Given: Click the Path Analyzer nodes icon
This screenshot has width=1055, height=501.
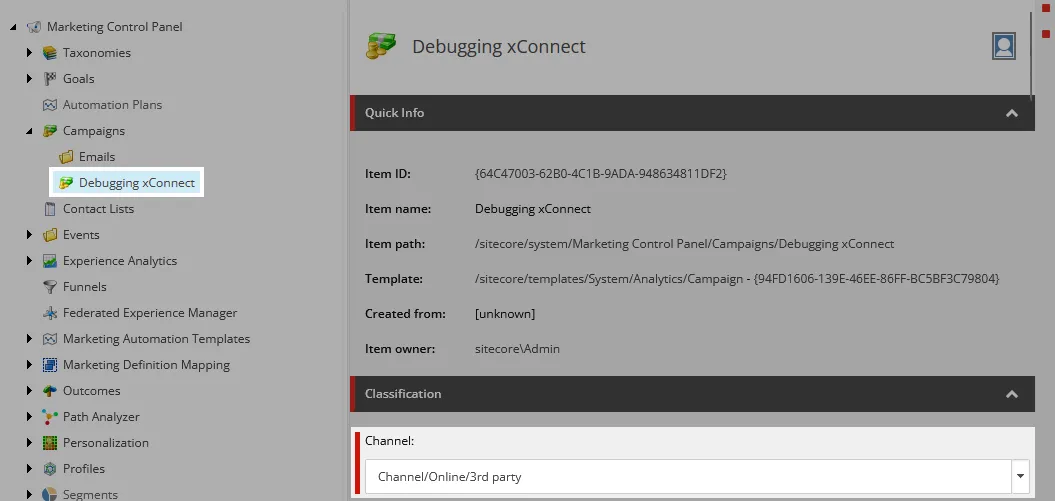Looking at the screenshot, I should pos(50,417).
